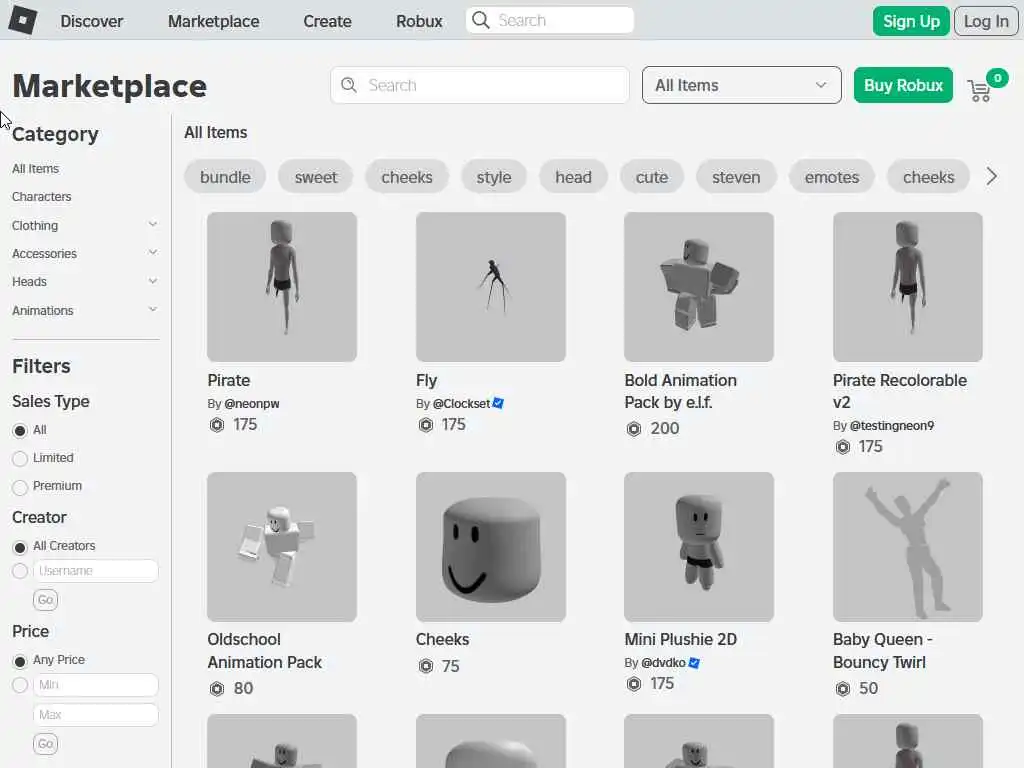This screenshot has height=768, width=1024.
Task: Select the All sales type radio button
Action: [x=20, y=430]
